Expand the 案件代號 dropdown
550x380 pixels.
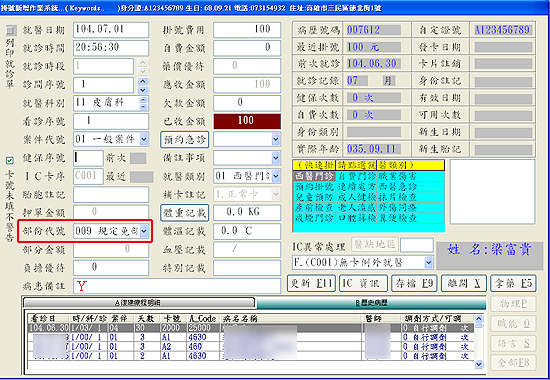144,139
